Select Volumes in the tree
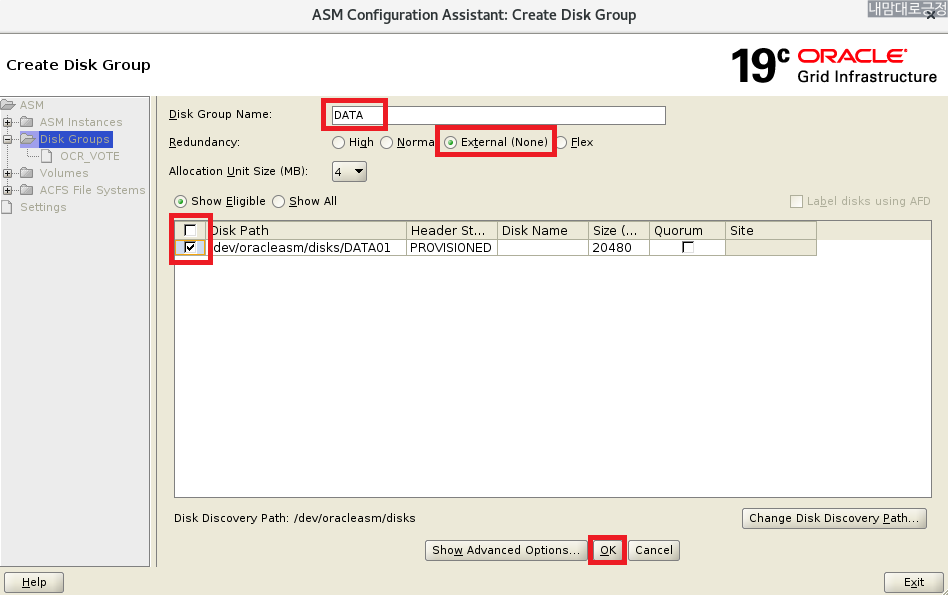The height and width of the screenshot is (595, 948). pyautogui.click(x=63, y=173)
